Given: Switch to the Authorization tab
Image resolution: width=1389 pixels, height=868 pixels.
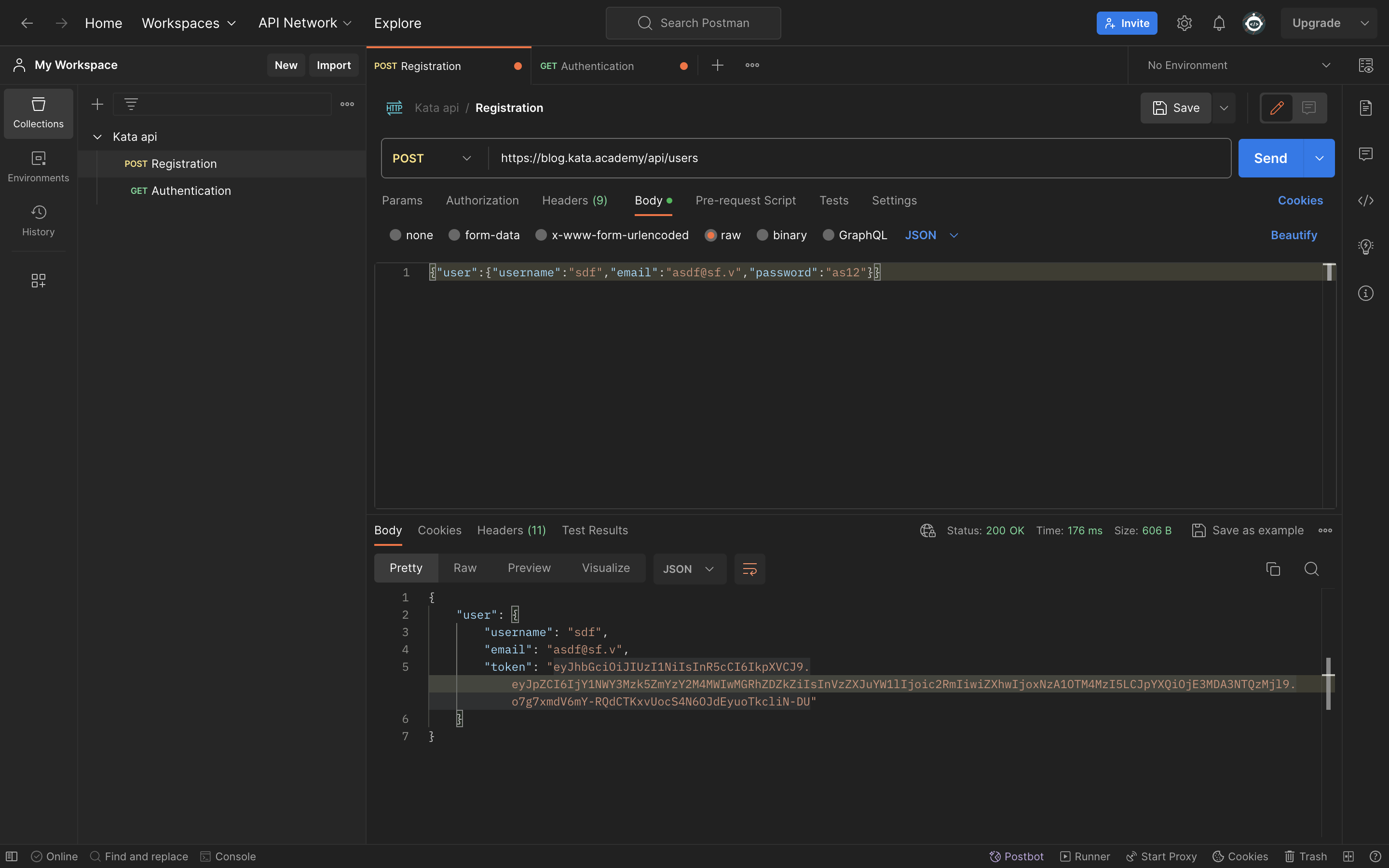Looking at the screenshot, I should [x=481, y=200].
